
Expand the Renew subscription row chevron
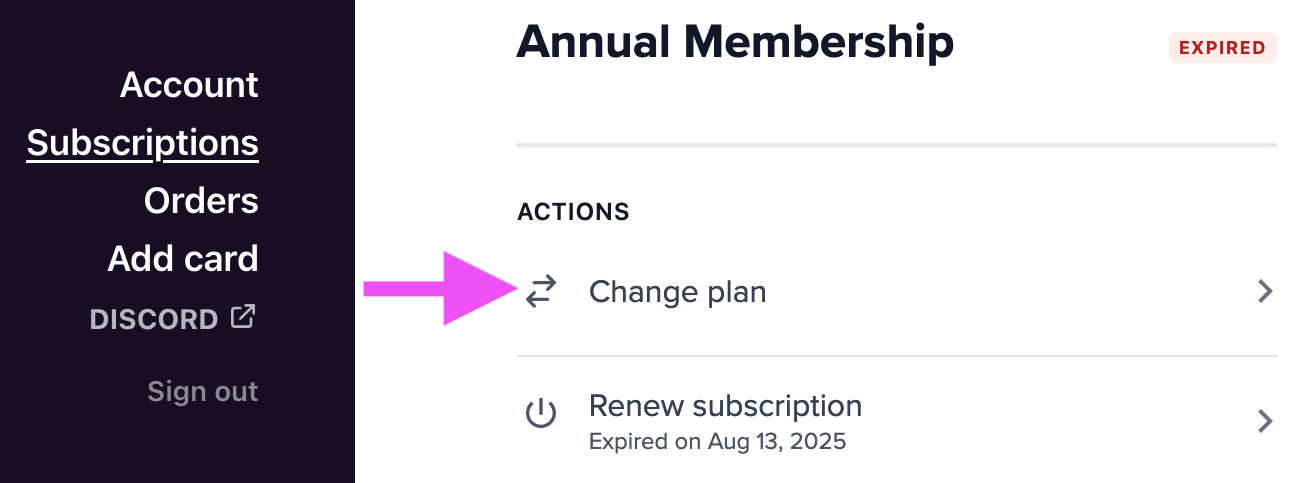(x=1265, y=421)
